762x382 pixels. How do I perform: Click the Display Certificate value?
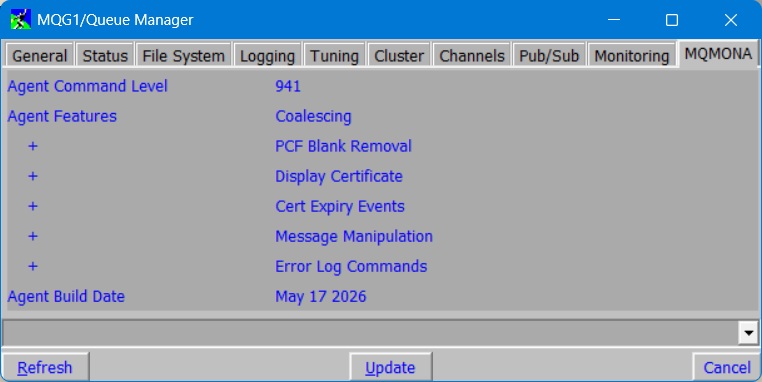[x=339, y=176]
